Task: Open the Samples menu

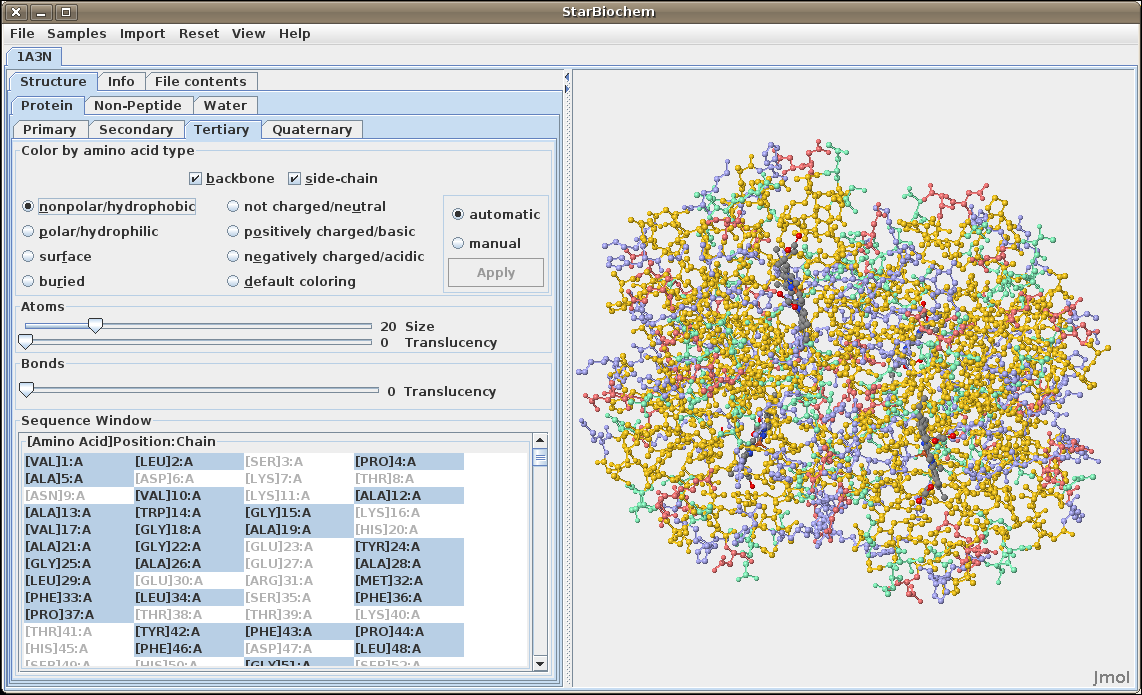Action: point(76,34)
